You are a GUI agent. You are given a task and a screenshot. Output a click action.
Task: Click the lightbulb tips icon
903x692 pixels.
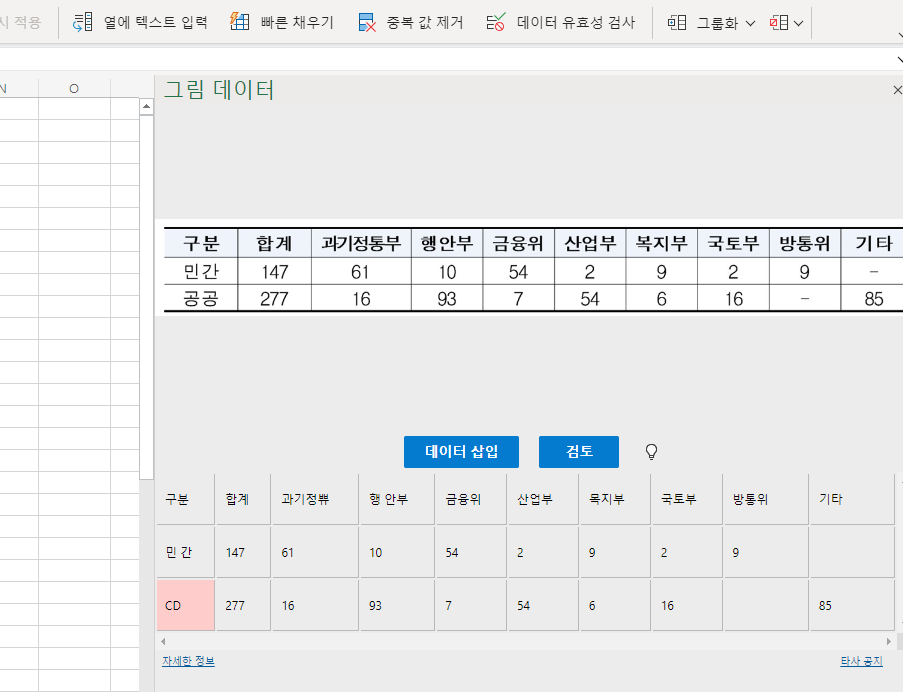651,452
